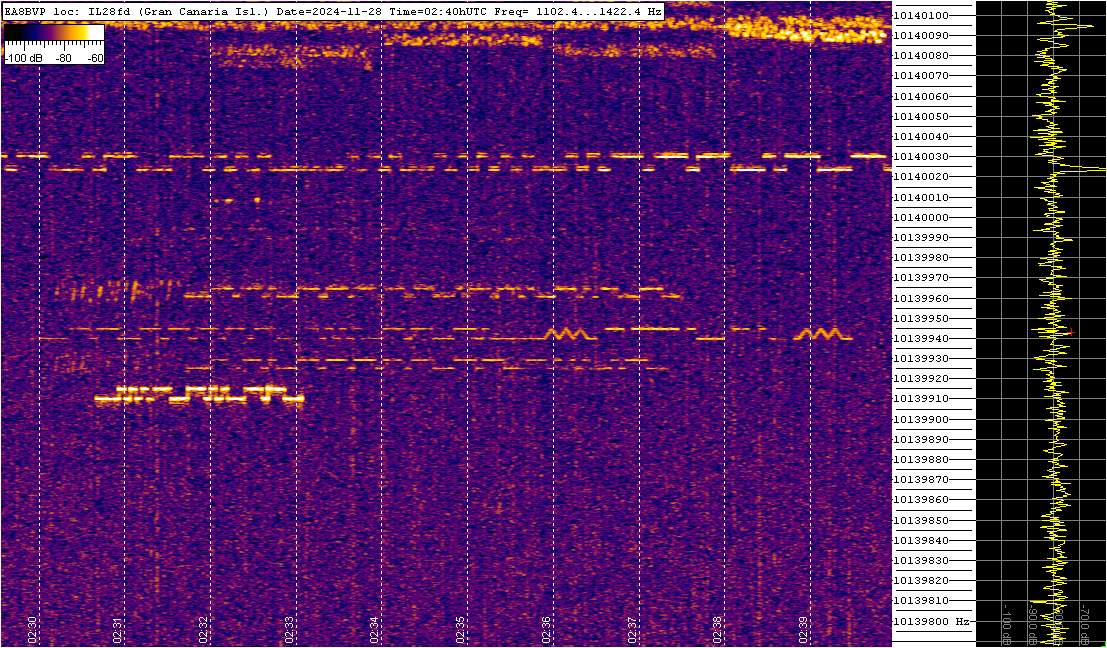Click frequency label 10139950
The width and height of the screenshot is (1107, 648).
920,318
